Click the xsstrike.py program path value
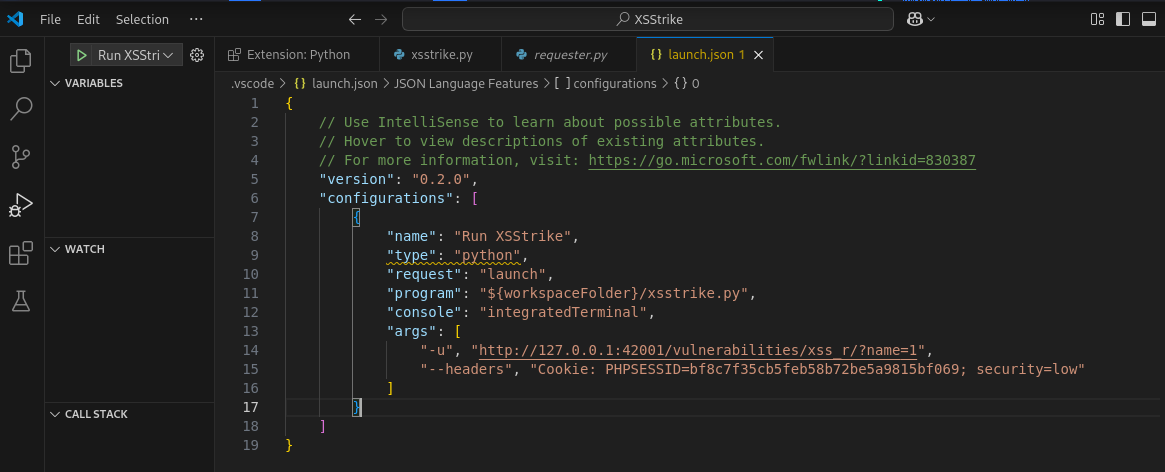This screenshot has width=1165, height=472. click(613, 293)
